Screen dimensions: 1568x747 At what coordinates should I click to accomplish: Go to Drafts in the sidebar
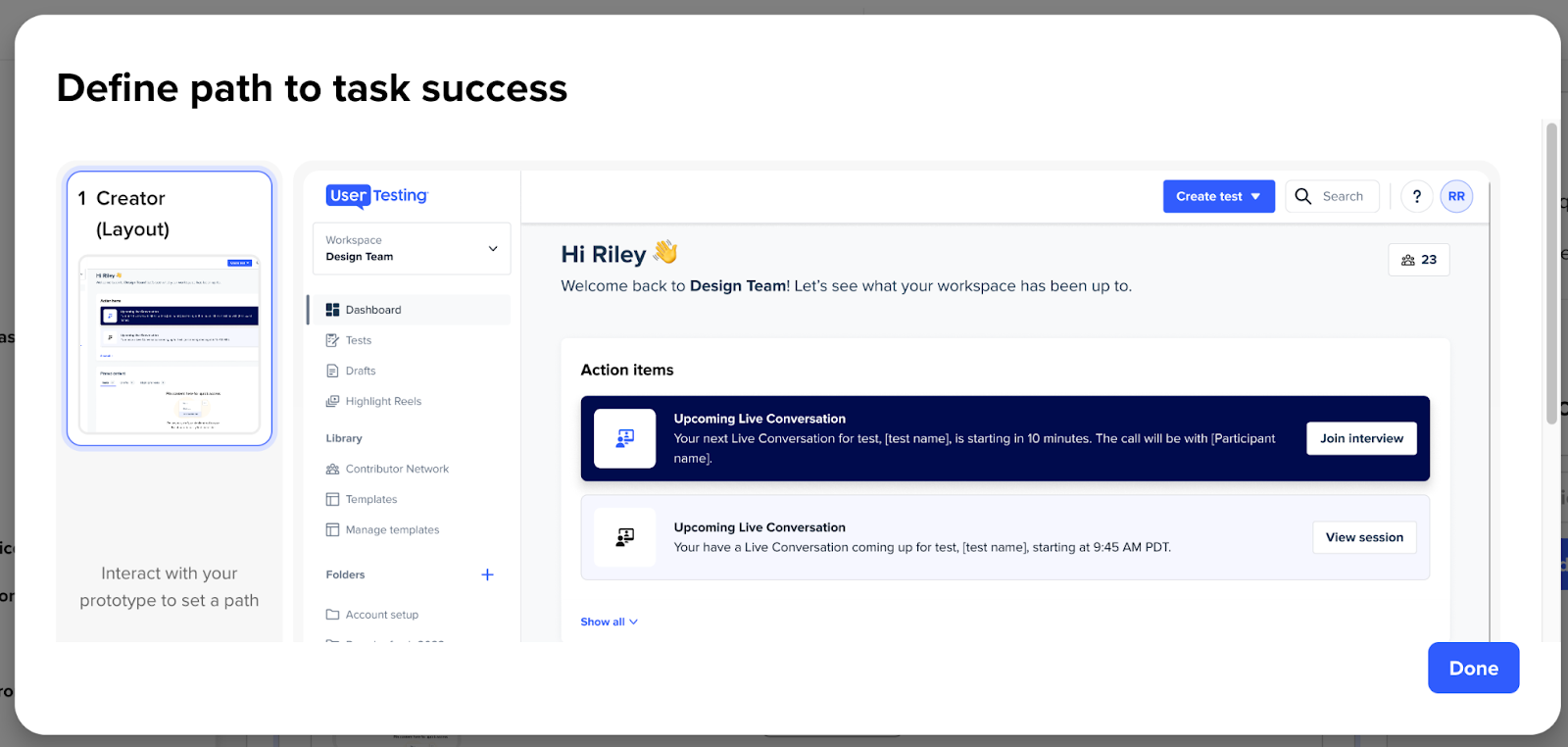pos(361,371)
